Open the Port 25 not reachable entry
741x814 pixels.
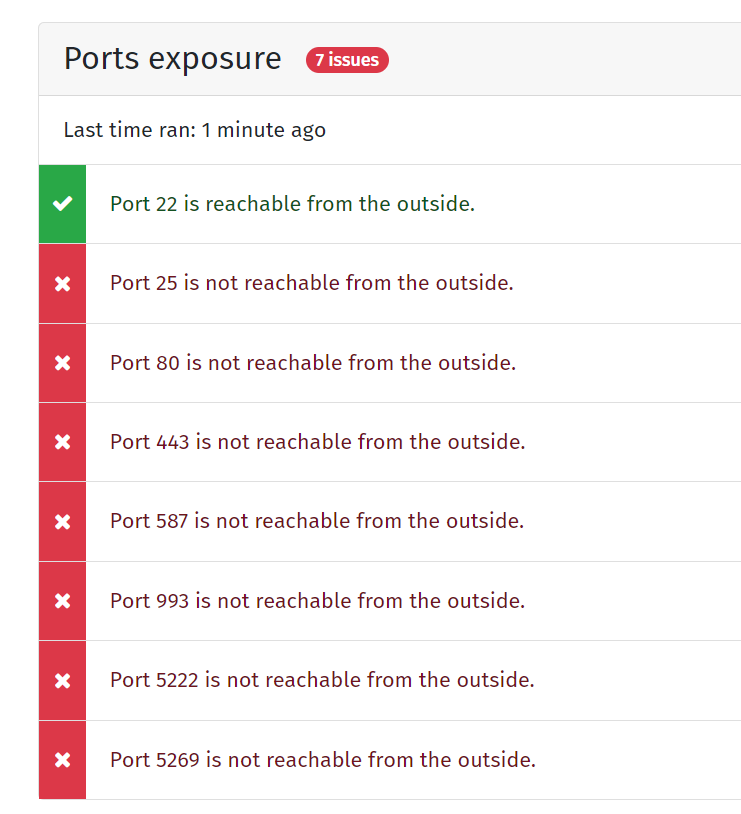[390, 283]
